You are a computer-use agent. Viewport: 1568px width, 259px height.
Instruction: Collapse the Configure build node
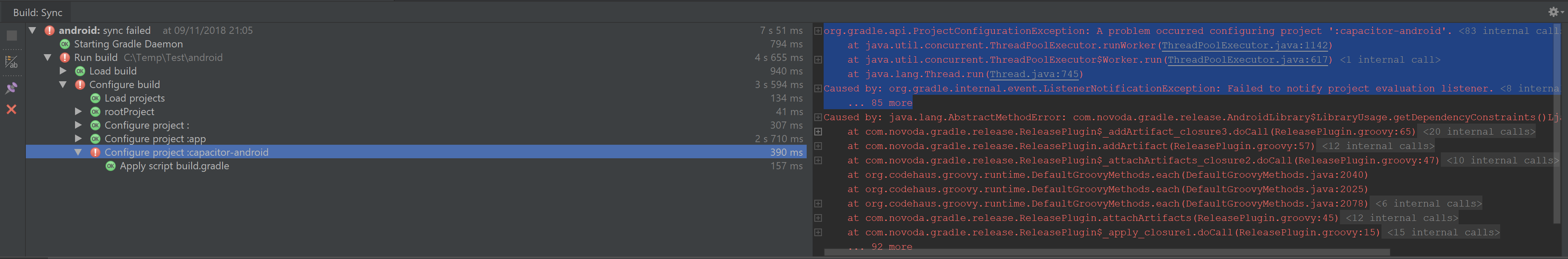click(x=63, y=85)
